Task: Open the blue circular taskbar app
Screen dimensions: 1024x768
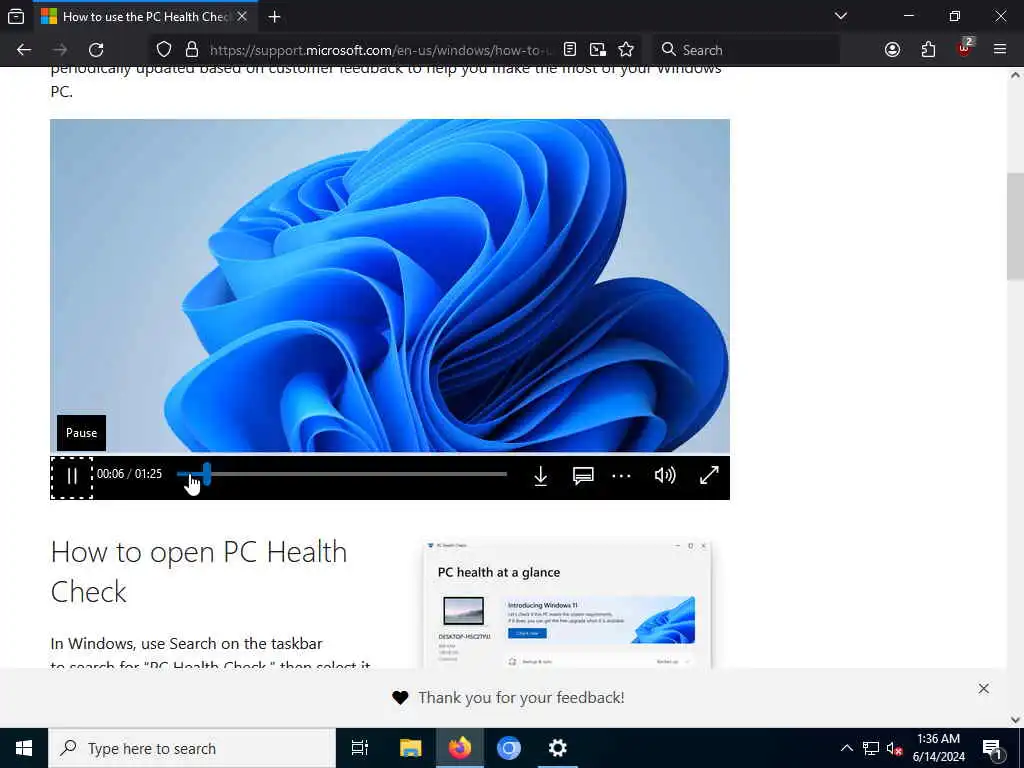Action: (509, 748)
